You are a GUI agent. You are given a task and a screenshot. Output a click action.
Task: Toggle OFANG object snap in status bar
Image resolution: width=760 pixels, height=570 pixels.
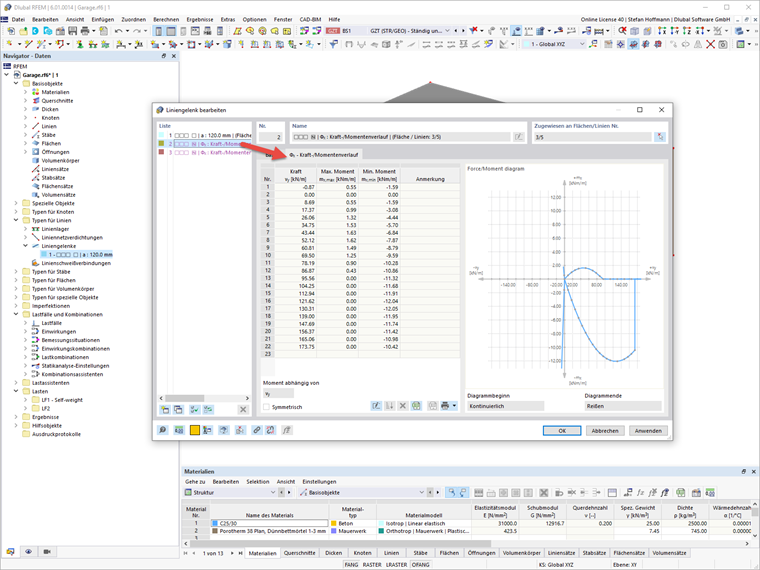420,564
